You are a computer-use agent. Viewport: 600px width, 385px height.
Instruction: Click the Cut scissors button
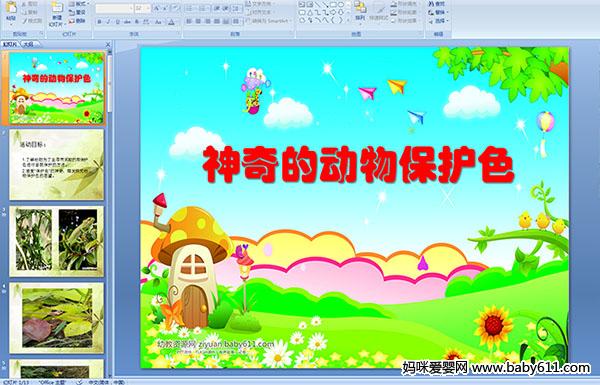click(x=31, y=4)
